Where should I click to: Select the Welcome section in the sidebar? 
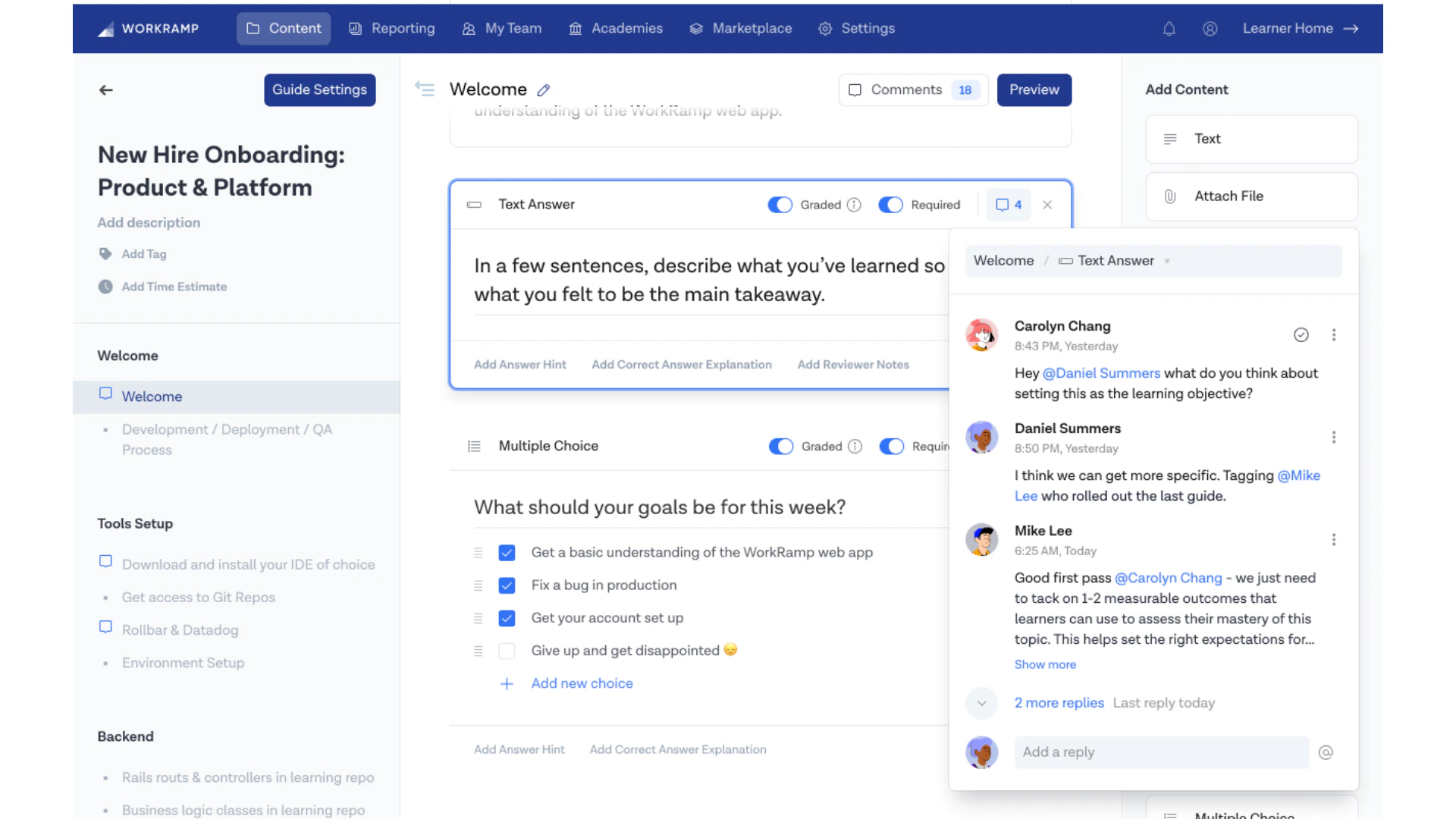click(x=152, y=397)
